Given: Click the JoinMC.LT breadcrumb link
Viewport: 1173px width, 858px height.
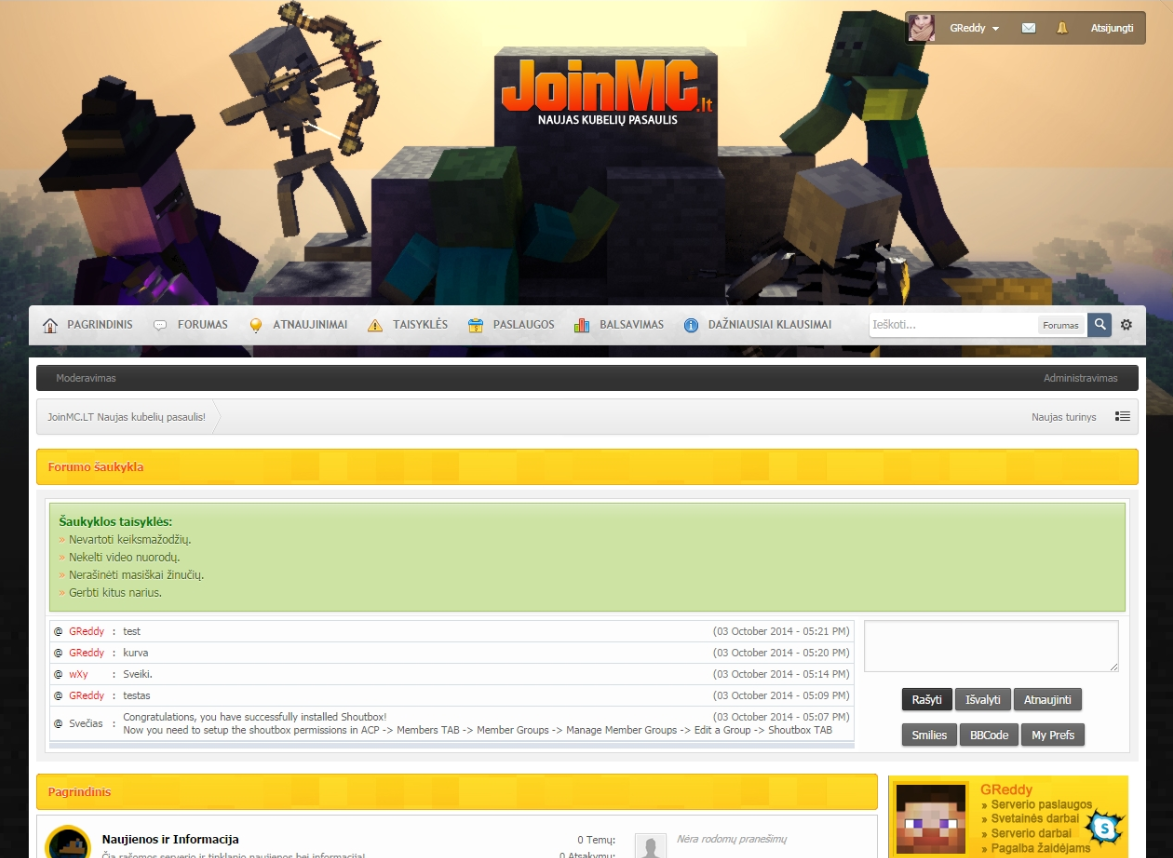Looking at the screenshot, I should click(126, 417).
